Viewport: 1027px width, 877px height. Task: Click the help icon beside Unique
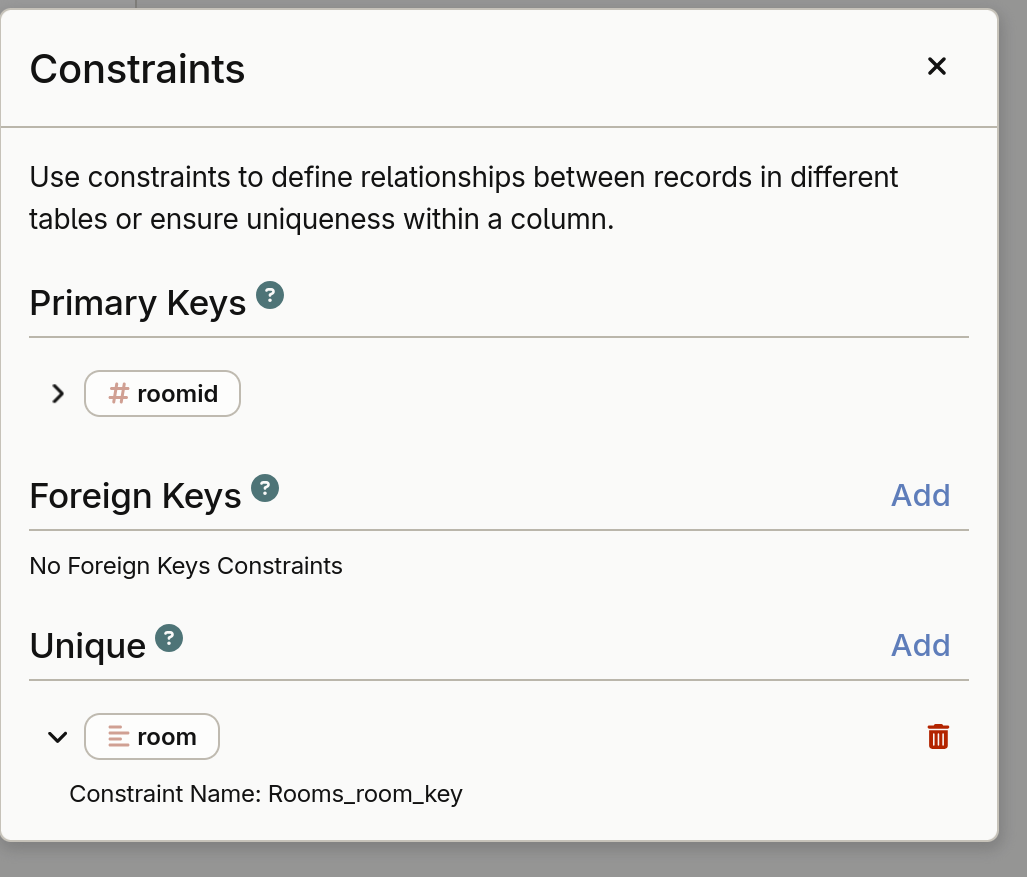pos(169,638)
